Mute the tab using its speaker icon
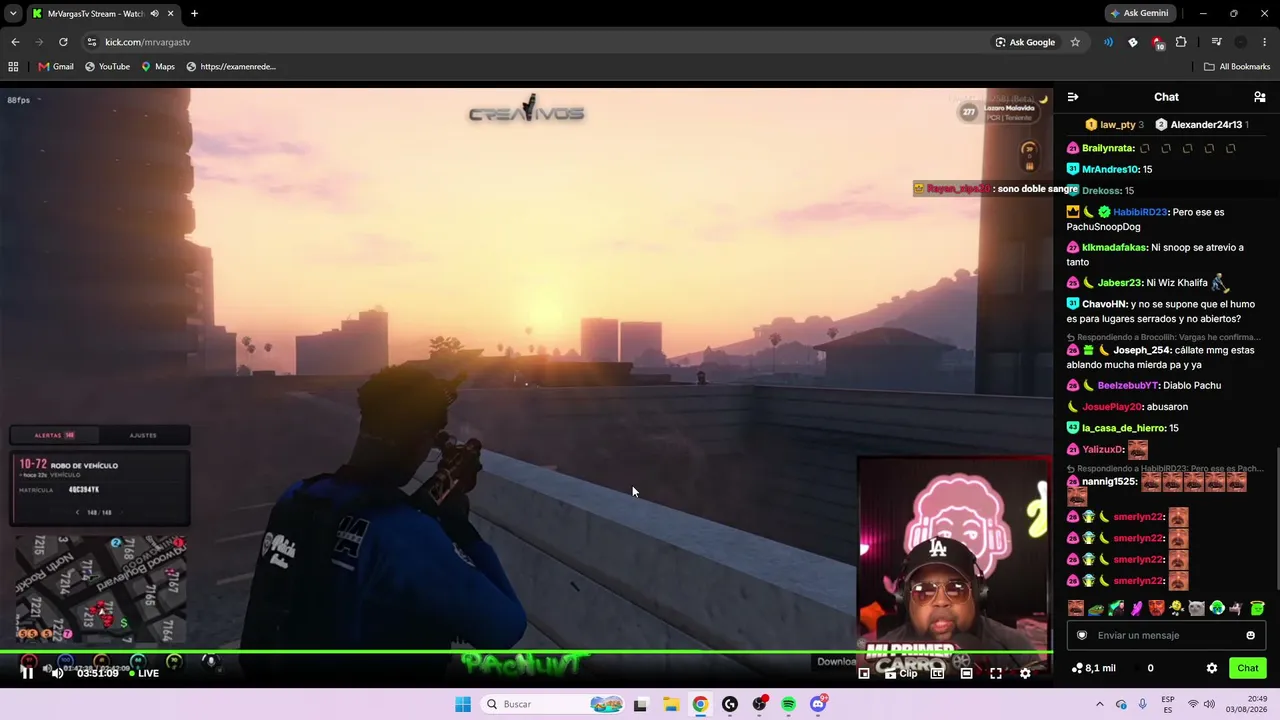Image resolution: width=1280 pixels, height=720 pixels. coord(154,14)
